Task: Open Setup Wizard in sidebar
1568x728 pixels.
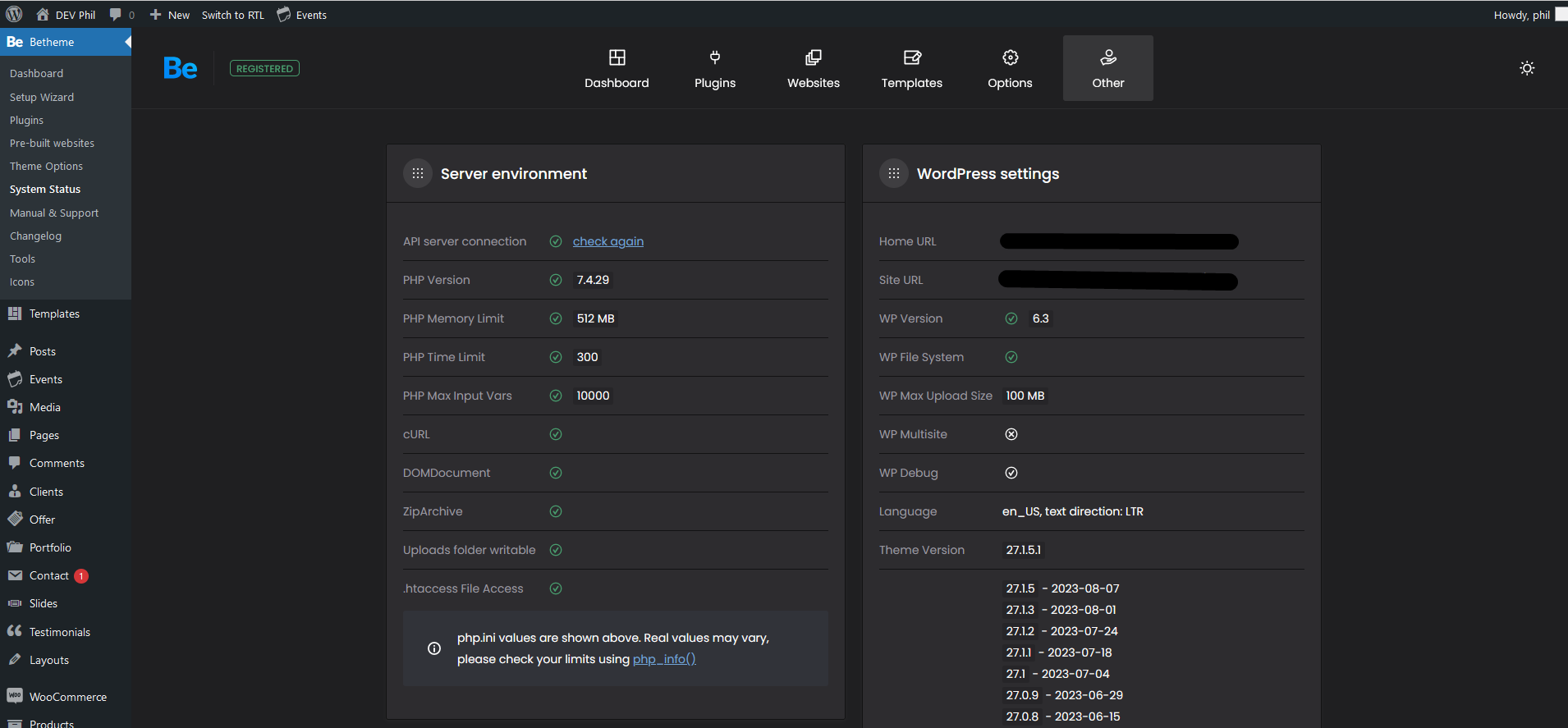Action: tap(42, 97)
